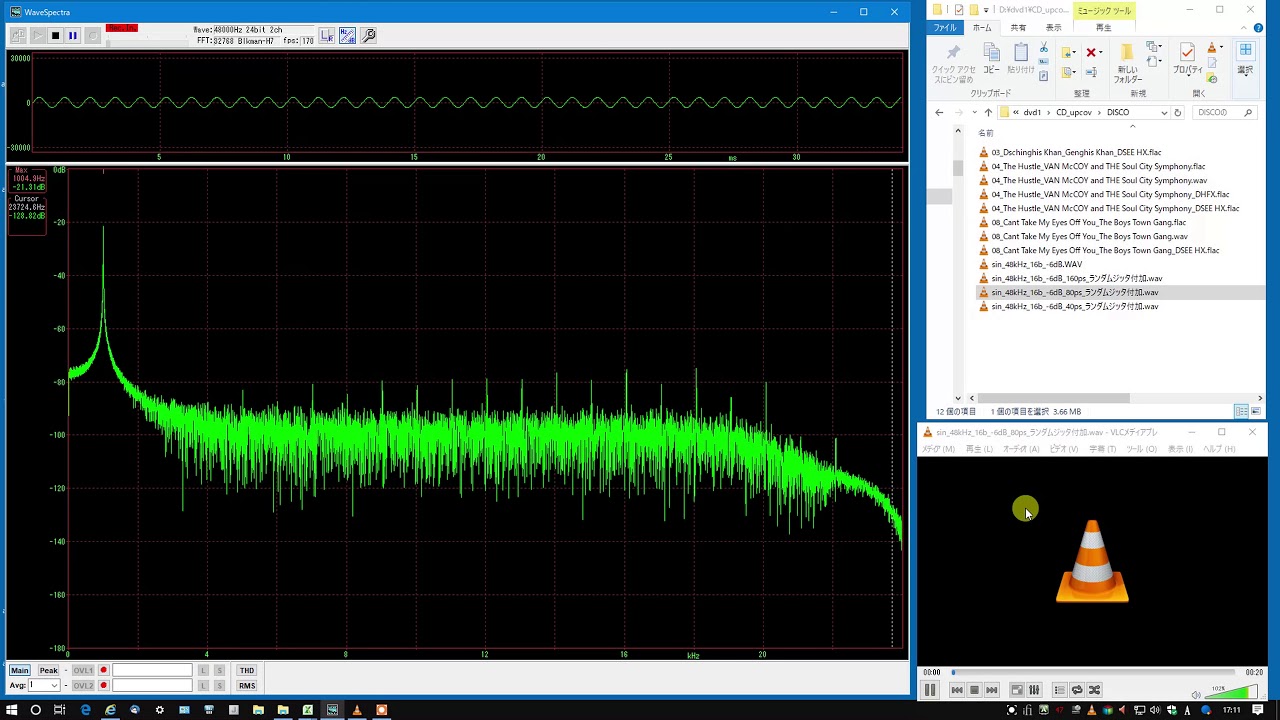Open Windows Start menu button

click(x=11, y=710)
